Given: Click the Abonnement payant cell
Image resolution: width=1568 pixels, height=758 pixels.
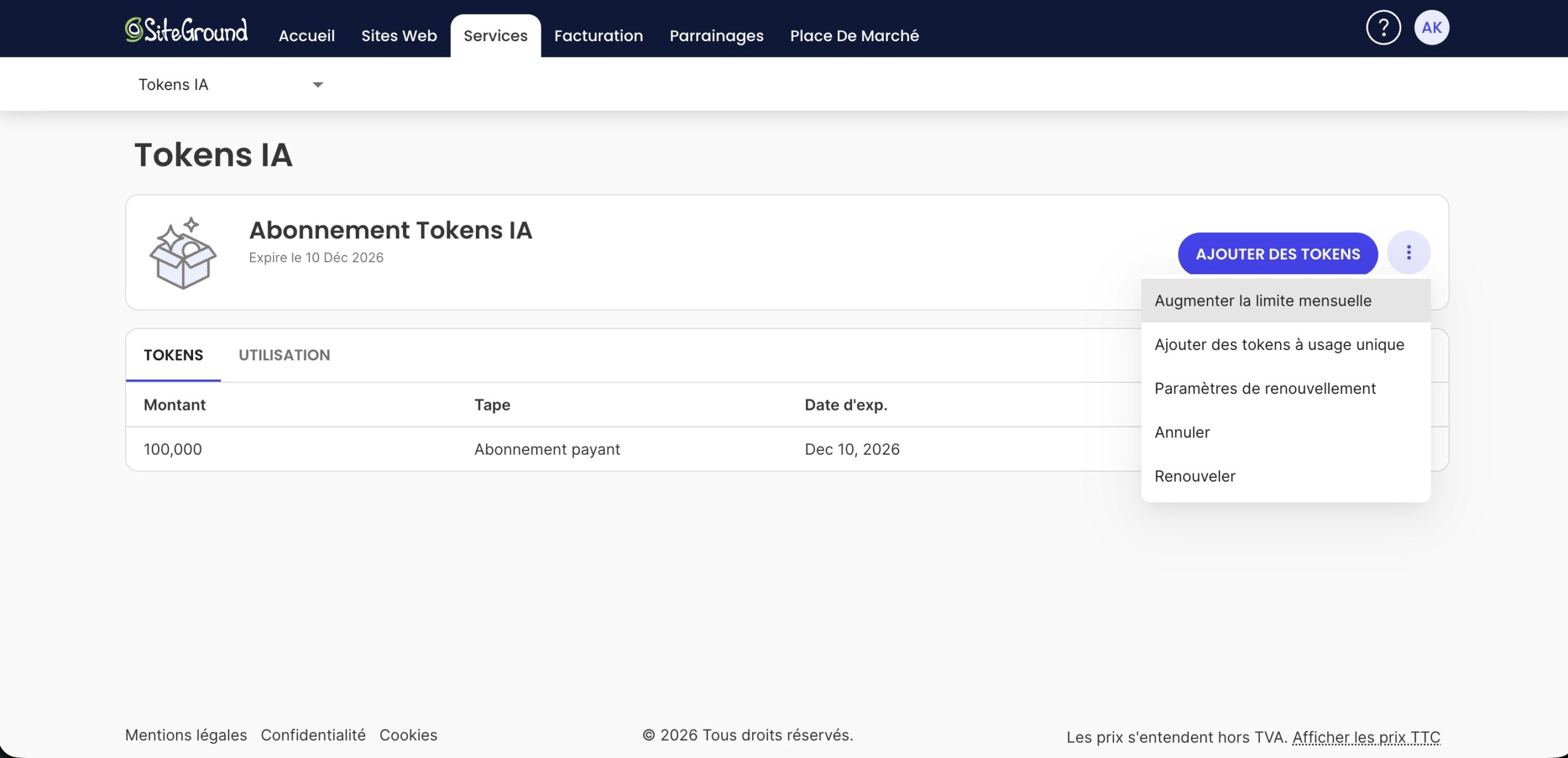Looking at the screenshot, I should [x=547, y=449].
